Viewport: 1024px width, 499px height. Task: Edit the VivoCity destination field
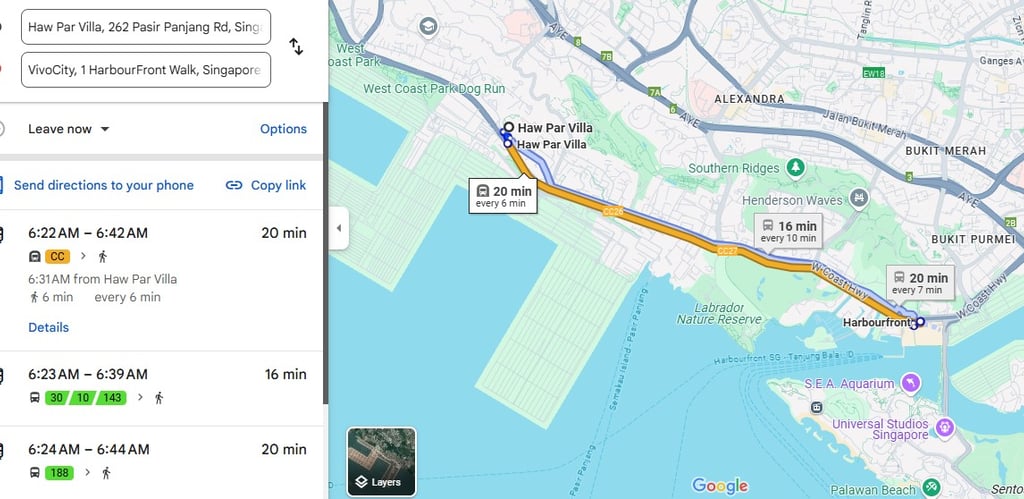[146, 70]
